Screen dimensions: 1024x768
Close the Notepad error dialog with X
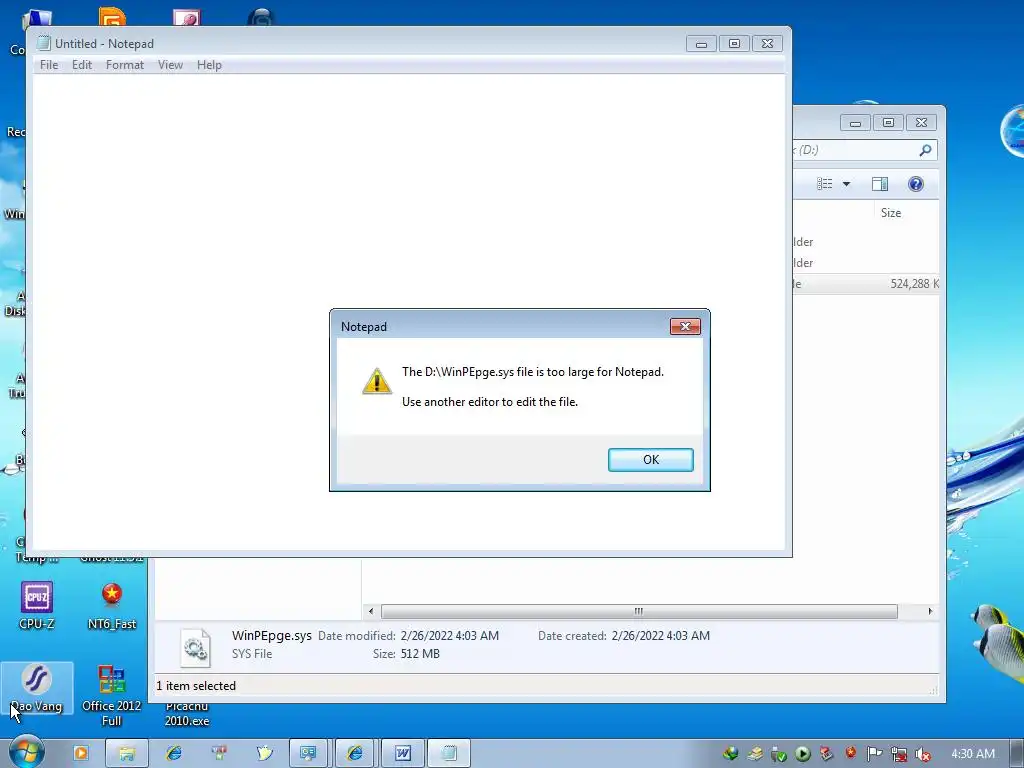click(685, 326)
